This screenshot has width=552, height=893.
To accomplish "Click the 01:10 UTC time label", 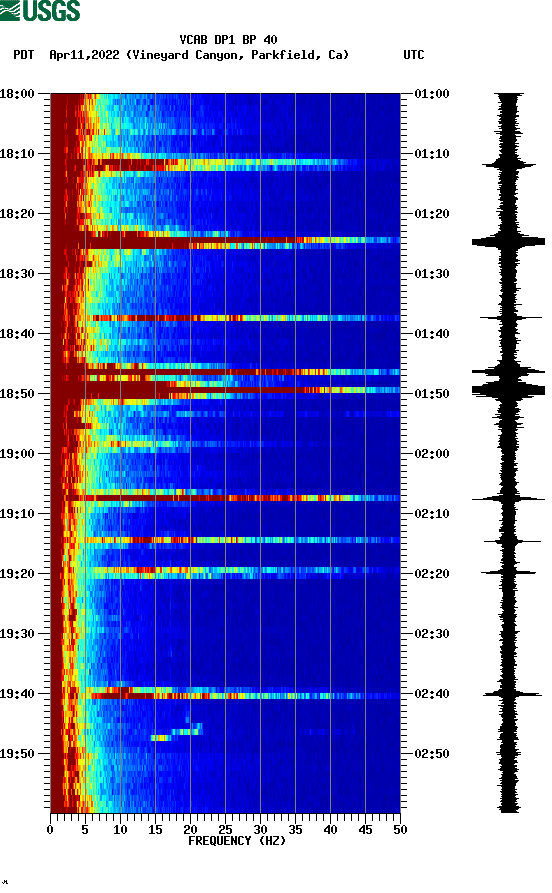I will coord(432,154).
